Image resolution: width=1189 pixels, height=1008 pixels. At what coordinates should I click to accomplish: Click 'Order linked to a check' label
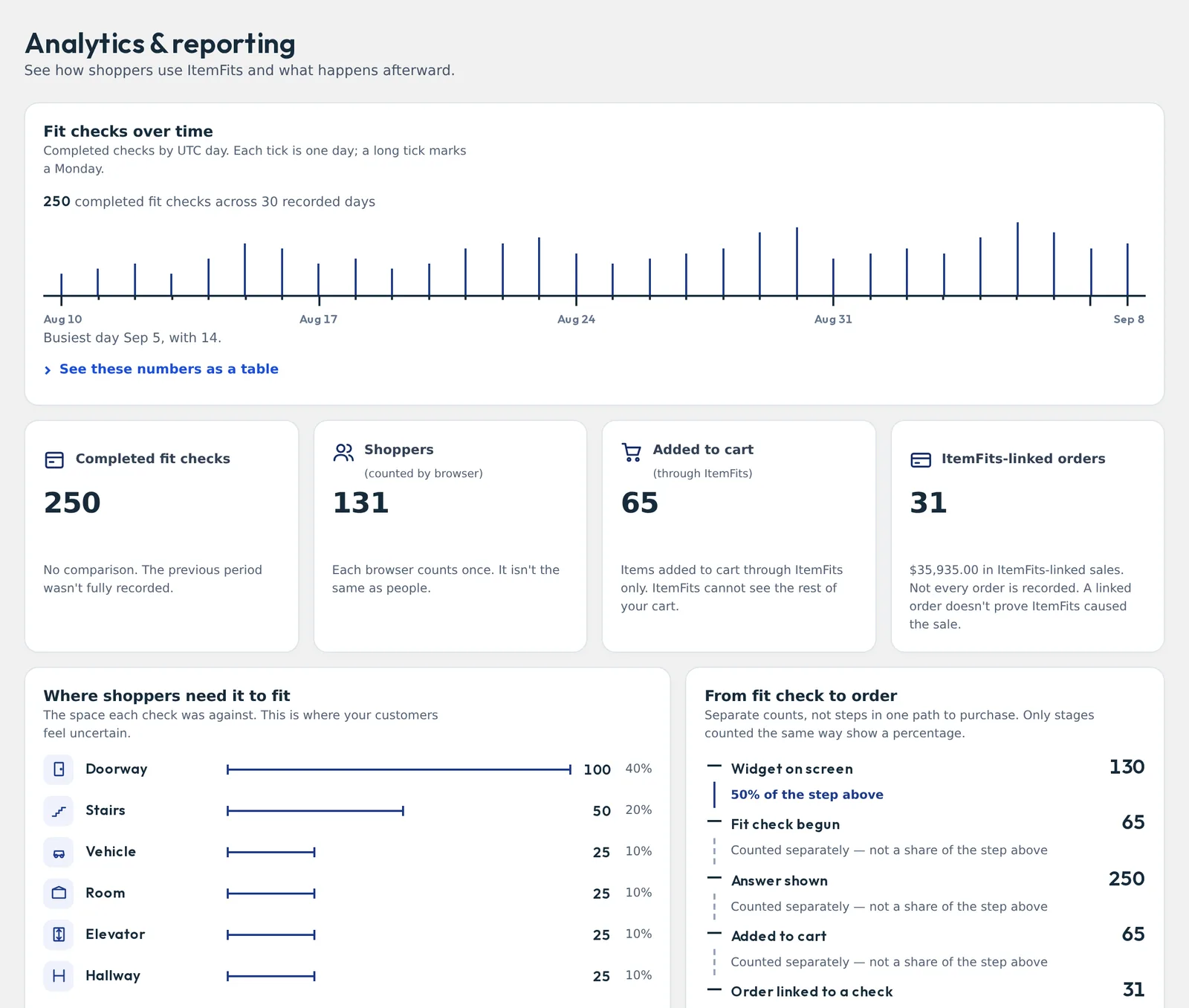click(x=811, y=992)
